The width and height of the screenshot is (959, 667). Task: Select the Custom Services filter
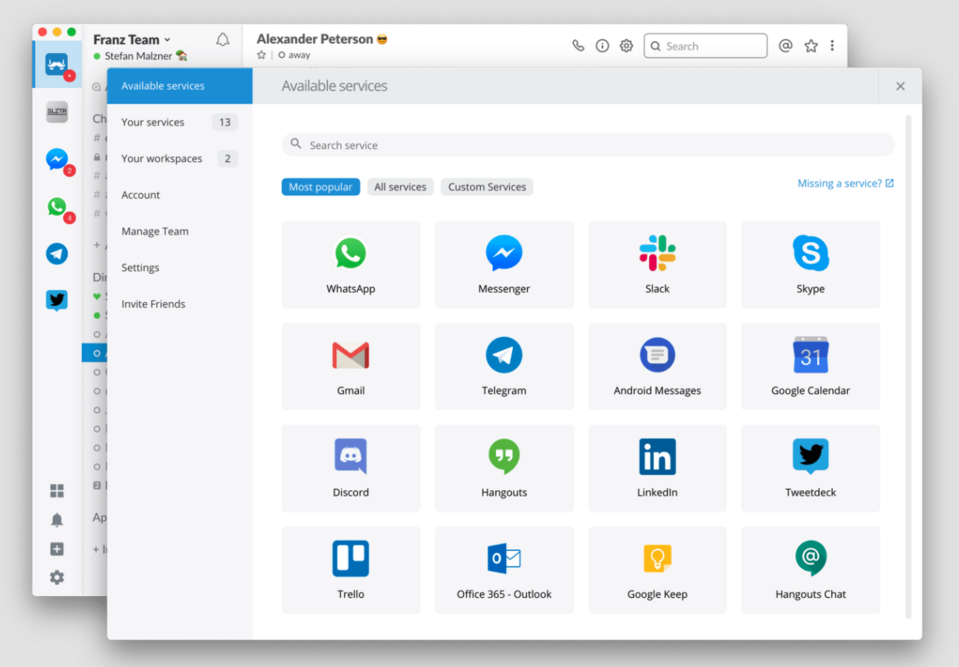[487, 187]
